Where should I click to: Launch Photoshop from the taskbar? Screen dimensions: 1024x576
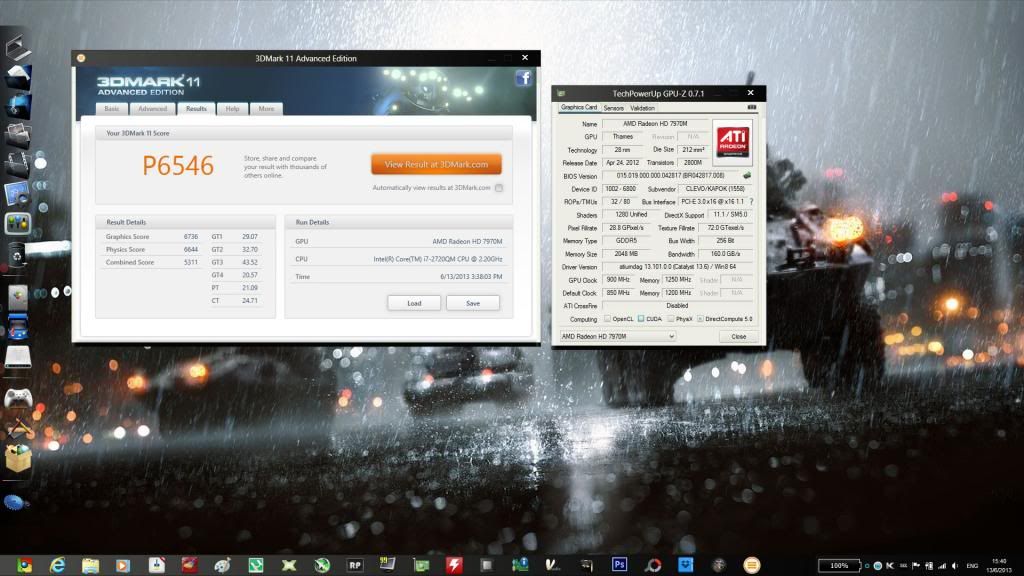click(x=619, y=564)
